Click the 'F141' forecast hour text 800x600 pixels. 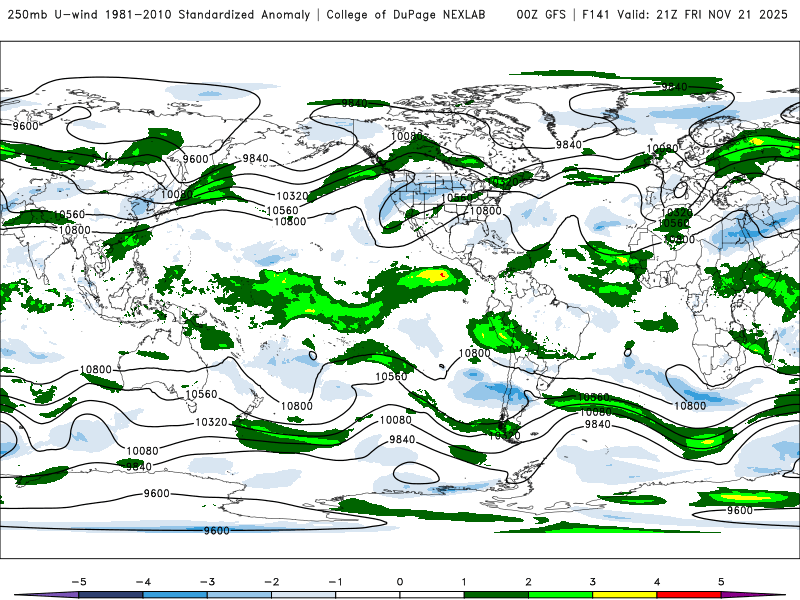tap(595, 15)
